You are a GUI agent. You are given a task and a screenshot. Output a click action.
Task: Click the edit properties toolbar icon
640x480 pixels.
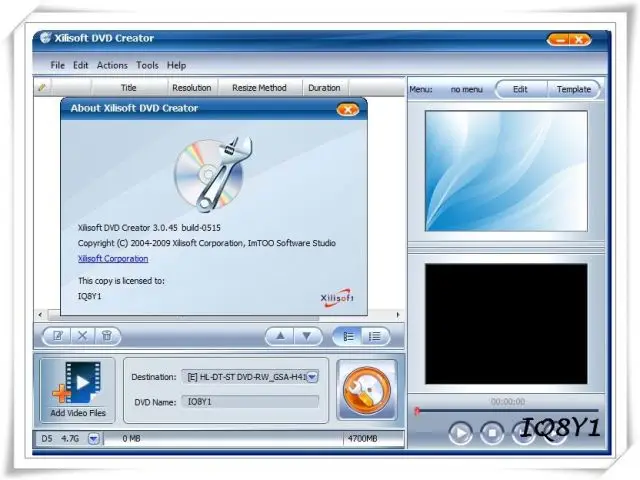[58, 336]
